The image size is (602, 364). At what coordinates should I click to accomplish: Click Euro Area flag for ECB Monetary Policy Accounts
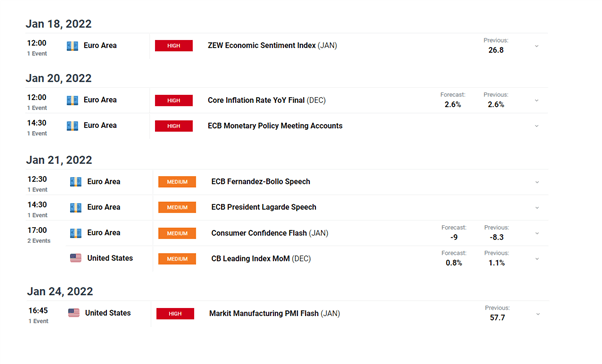coord(72,126)
